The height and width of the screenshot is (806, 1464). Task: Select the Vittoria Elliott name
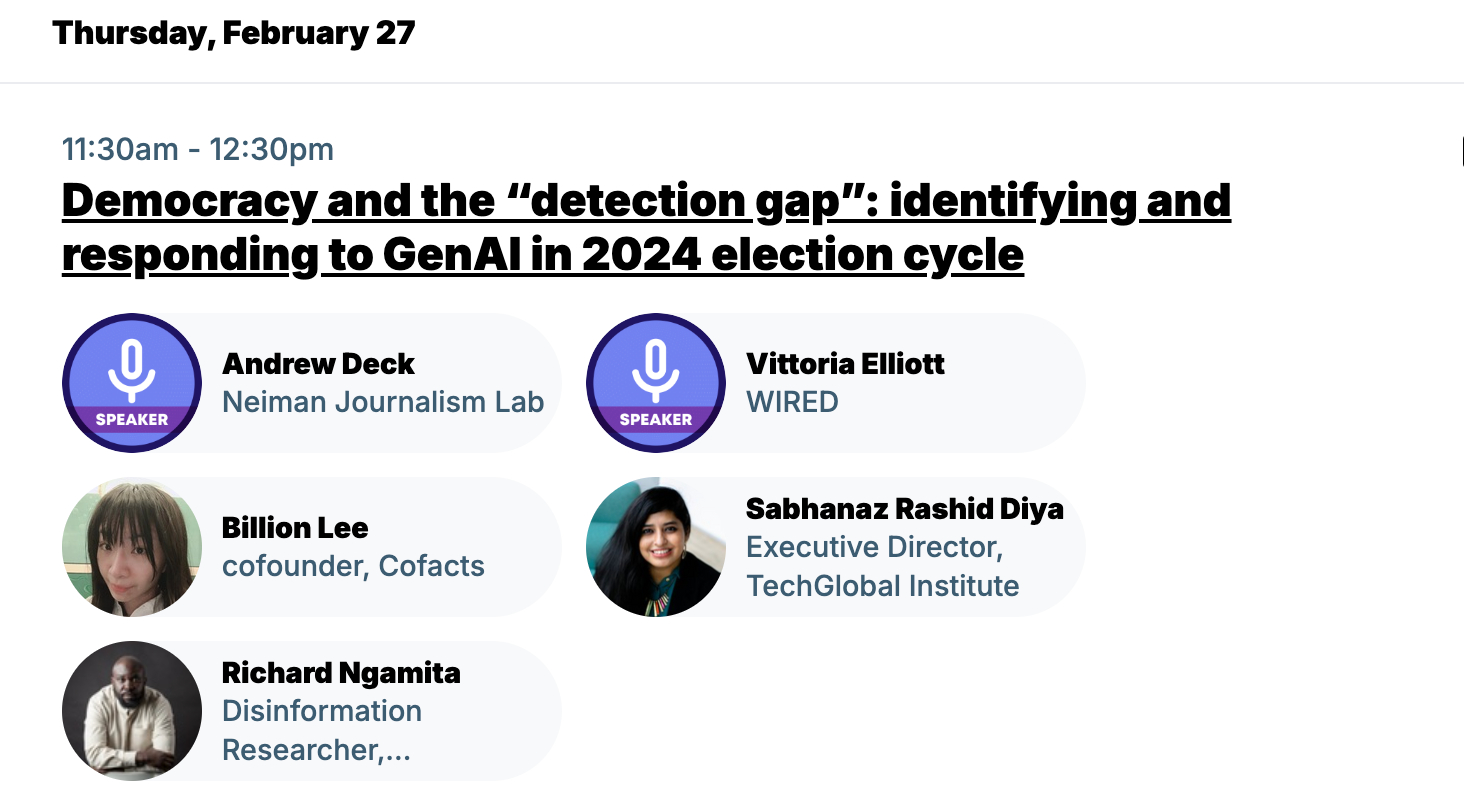point(845,364)
